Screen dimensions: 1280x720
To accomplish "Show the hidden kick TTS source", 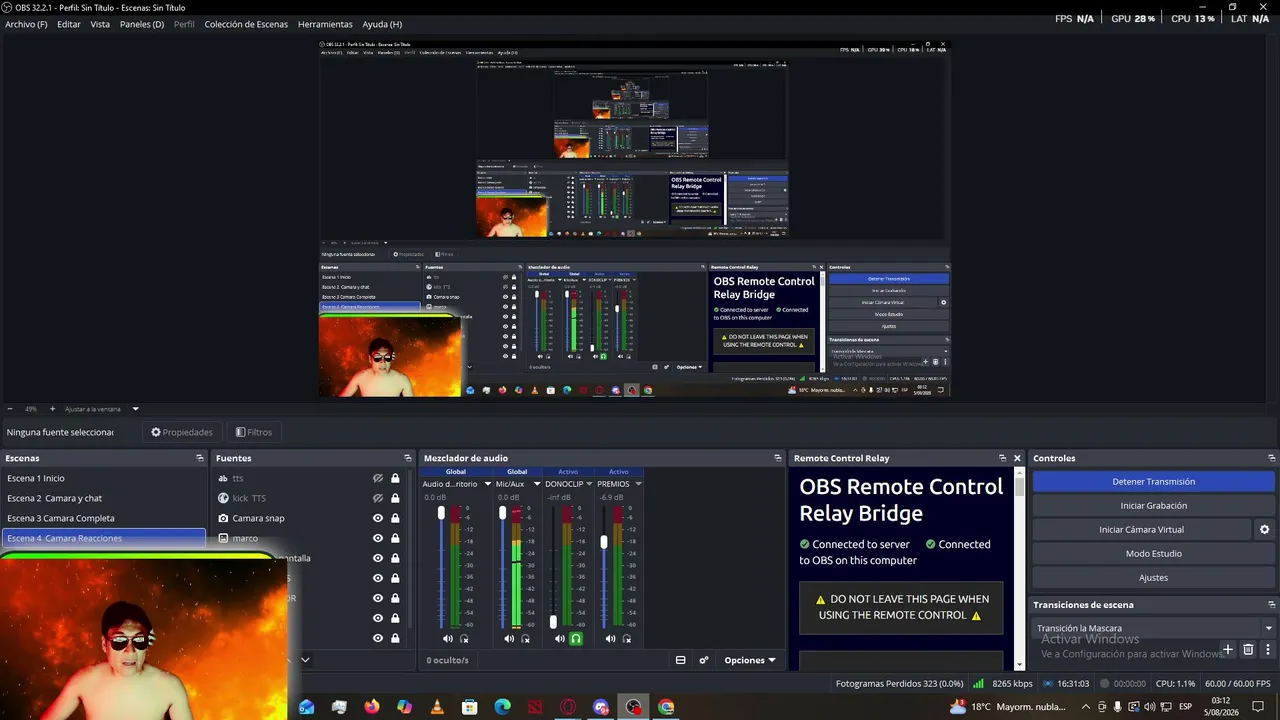I will [x=378, y=498].
